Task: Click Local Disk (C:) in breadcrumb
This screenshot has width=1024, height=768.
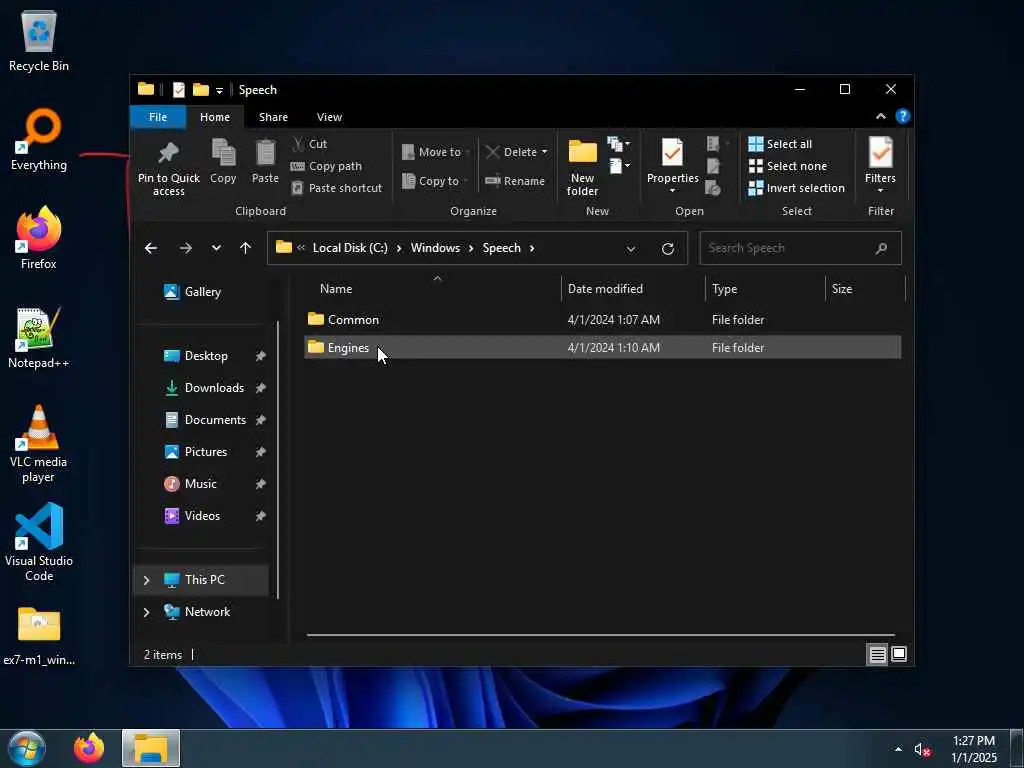Action: (x=350, y=248)
